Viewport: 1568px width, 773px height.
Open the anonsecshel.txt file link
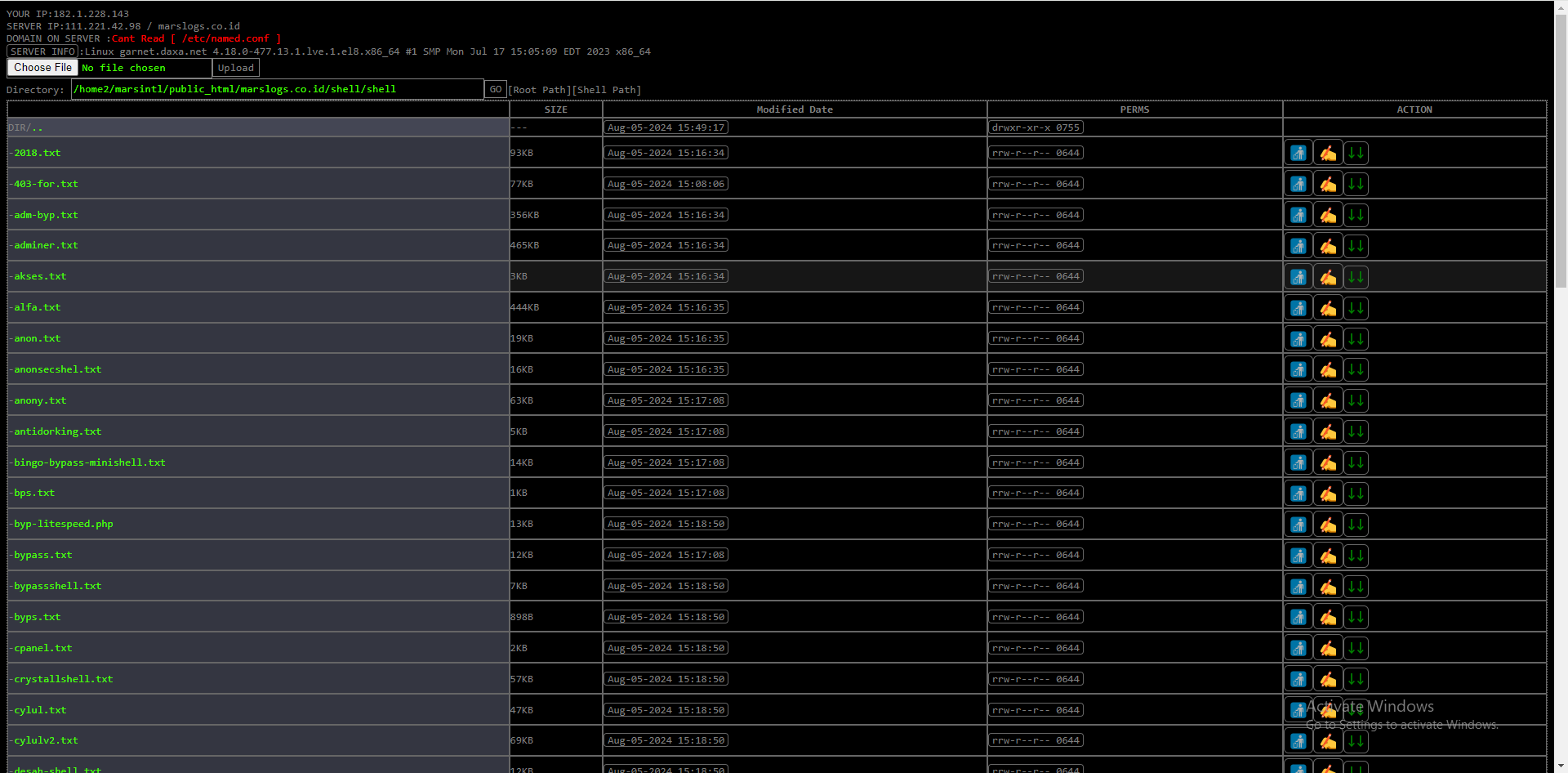(57, 369)
